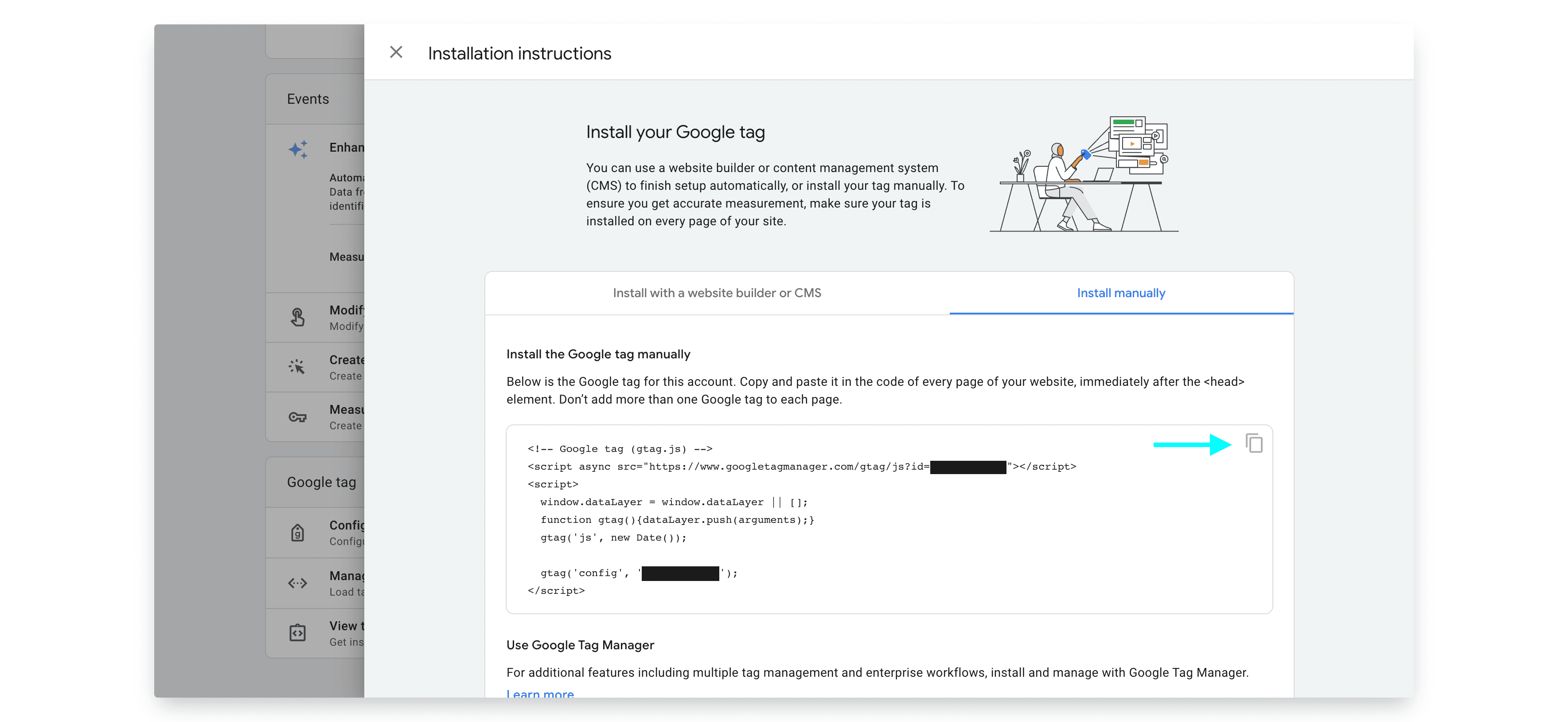The width and height of the screenshot is (1568, 722).
Task: Click the Create events cursor icon
Action: (x=297, y=367)
